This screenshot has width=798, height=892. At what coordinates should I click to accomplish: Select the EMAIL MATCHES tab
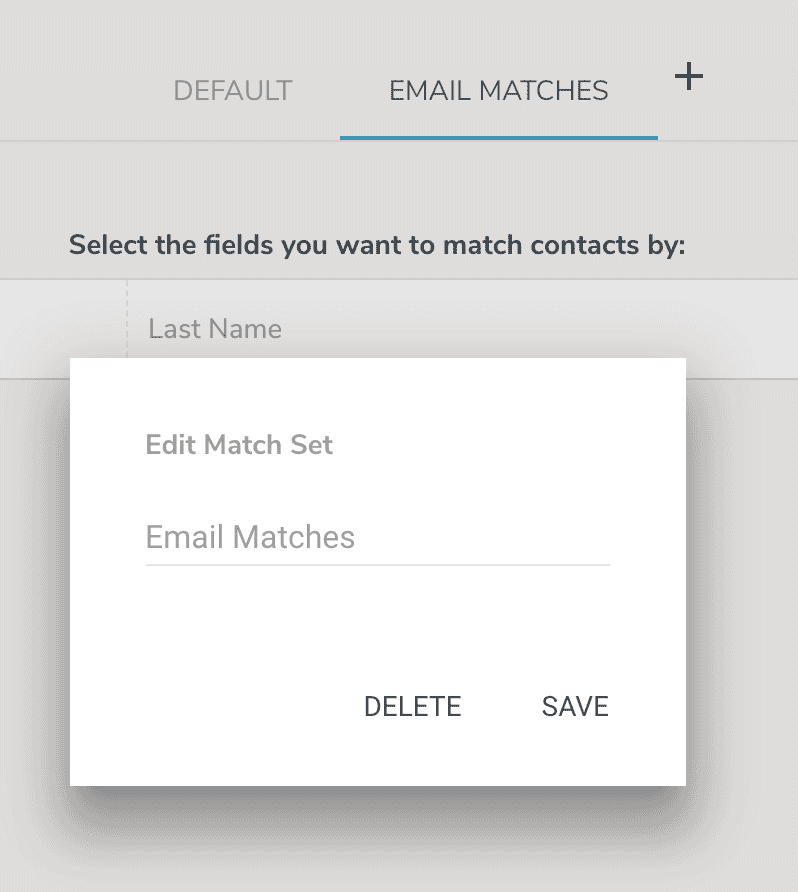(x=499, y=91)
